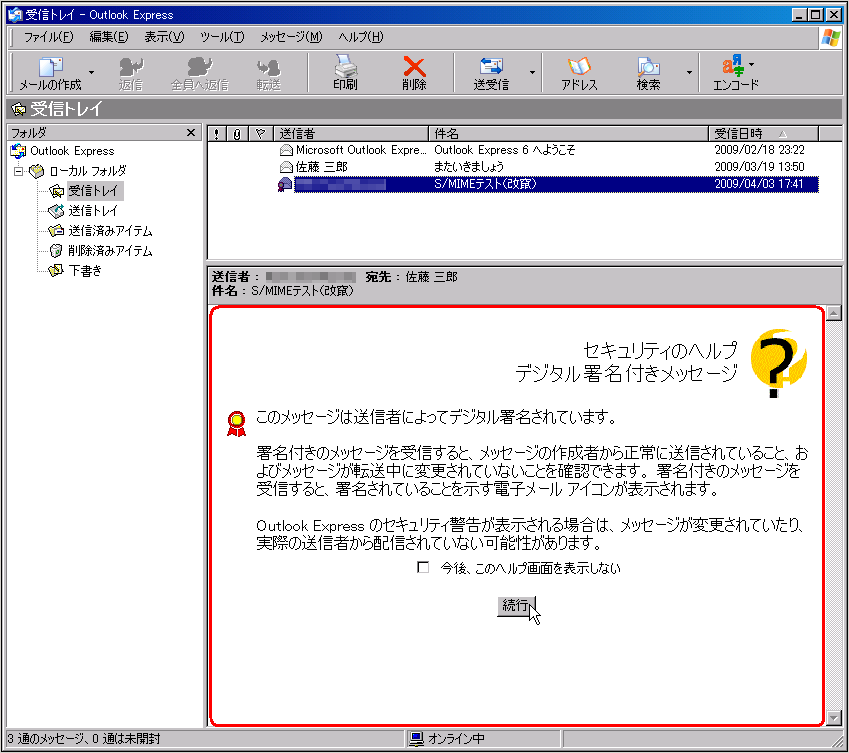Select the 送信済みアイテム folder
Screen dimensions: 849x753
click(110, 231)
